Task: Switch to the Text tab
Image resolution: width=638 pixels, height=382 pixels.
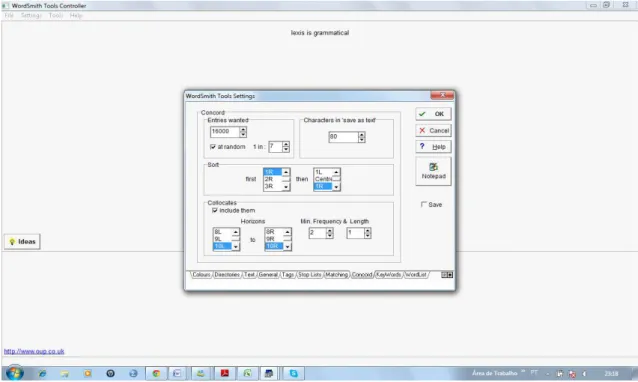Action: (x=249, y=275)
